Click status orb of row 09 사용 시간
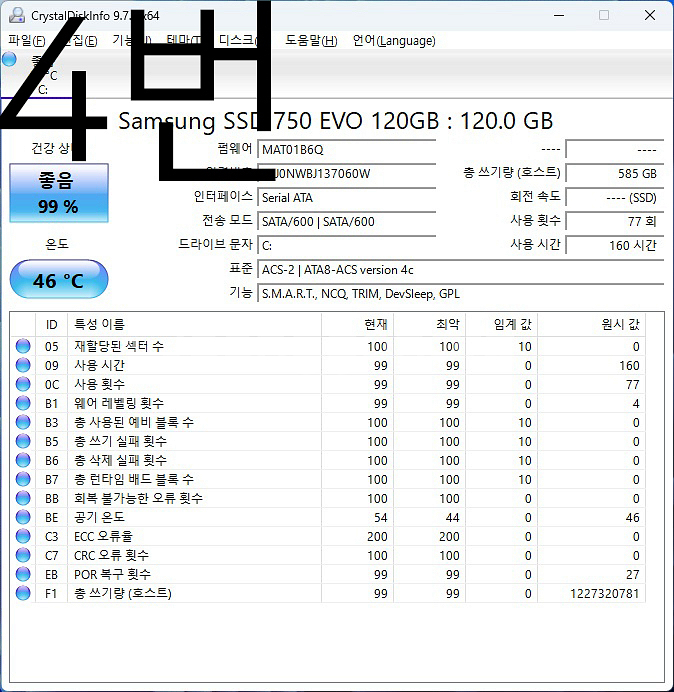This screenshot has height=692, width=674. [x=23, y=365]
